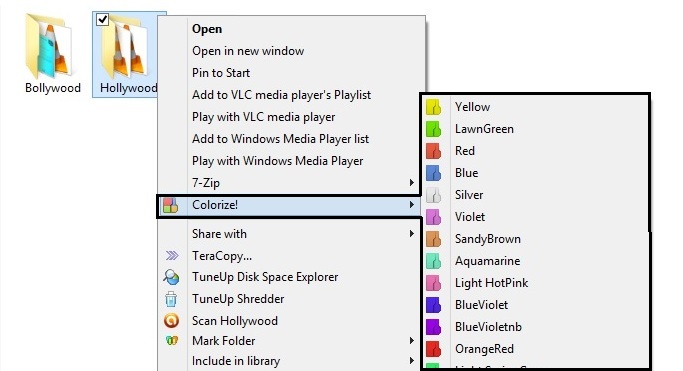Uncheck the Hollywood folder checkbox
This screenshot has width=683, height=371.
tap(102, 19)
